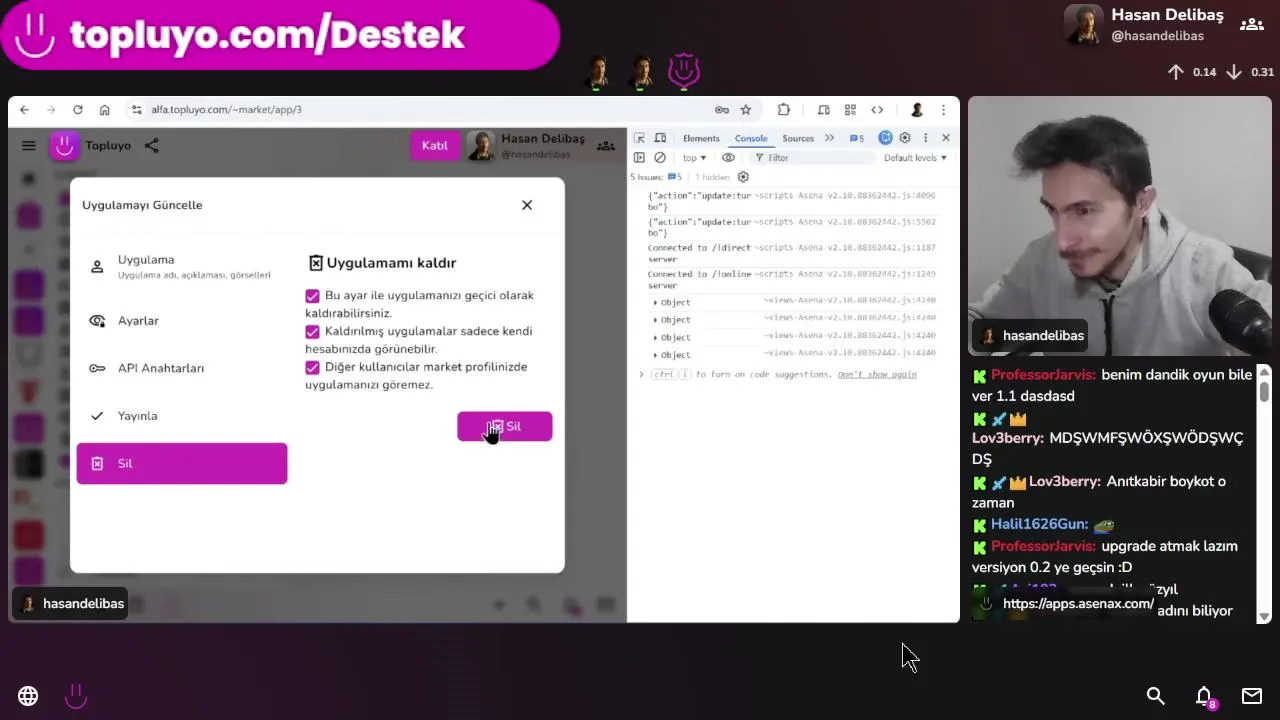
Task: Open Topluyo hamburger menu
Action: 29,146
